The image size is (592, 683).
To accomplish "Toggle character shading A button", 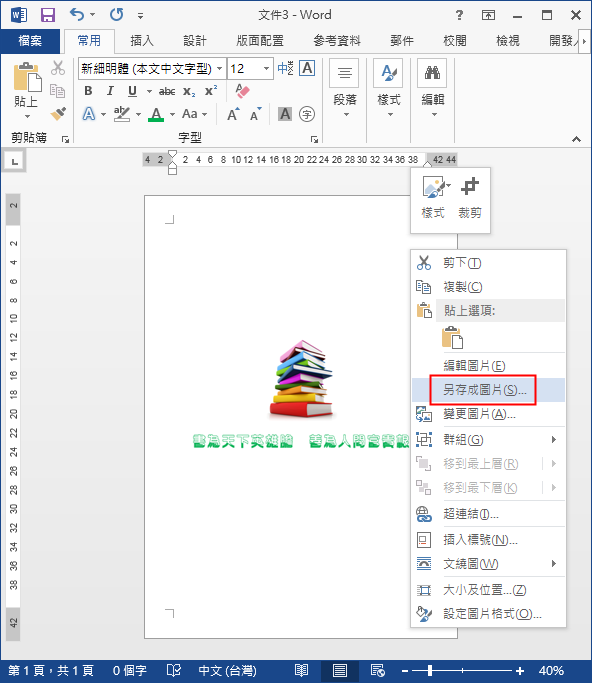I will click(x=285, y=114).
